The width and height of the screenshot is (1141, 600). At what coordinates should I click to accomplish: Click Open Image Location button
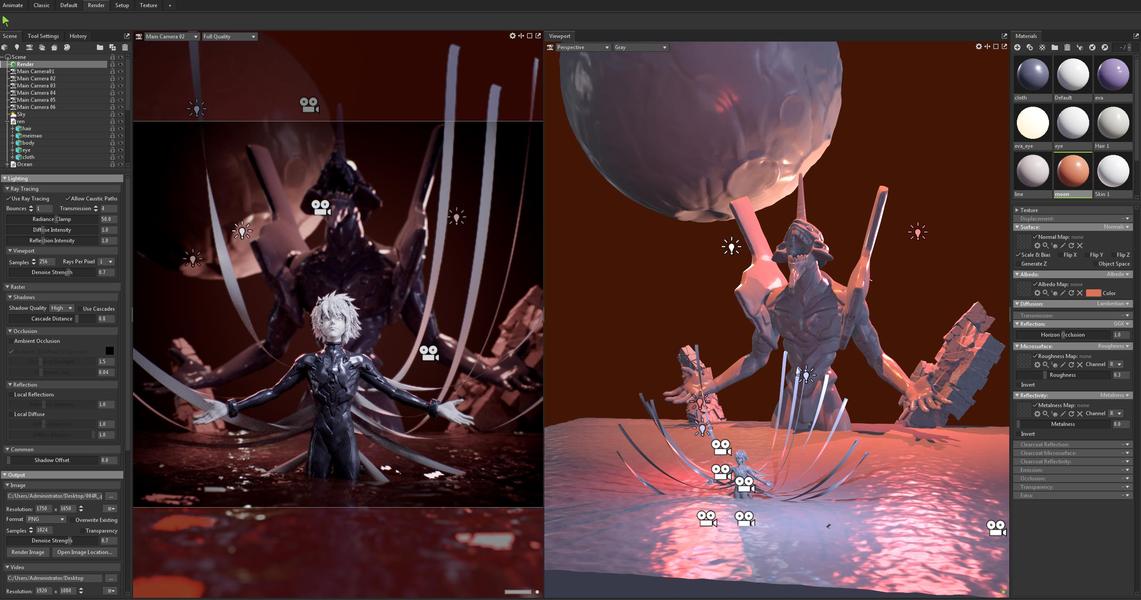coord(84,553)
